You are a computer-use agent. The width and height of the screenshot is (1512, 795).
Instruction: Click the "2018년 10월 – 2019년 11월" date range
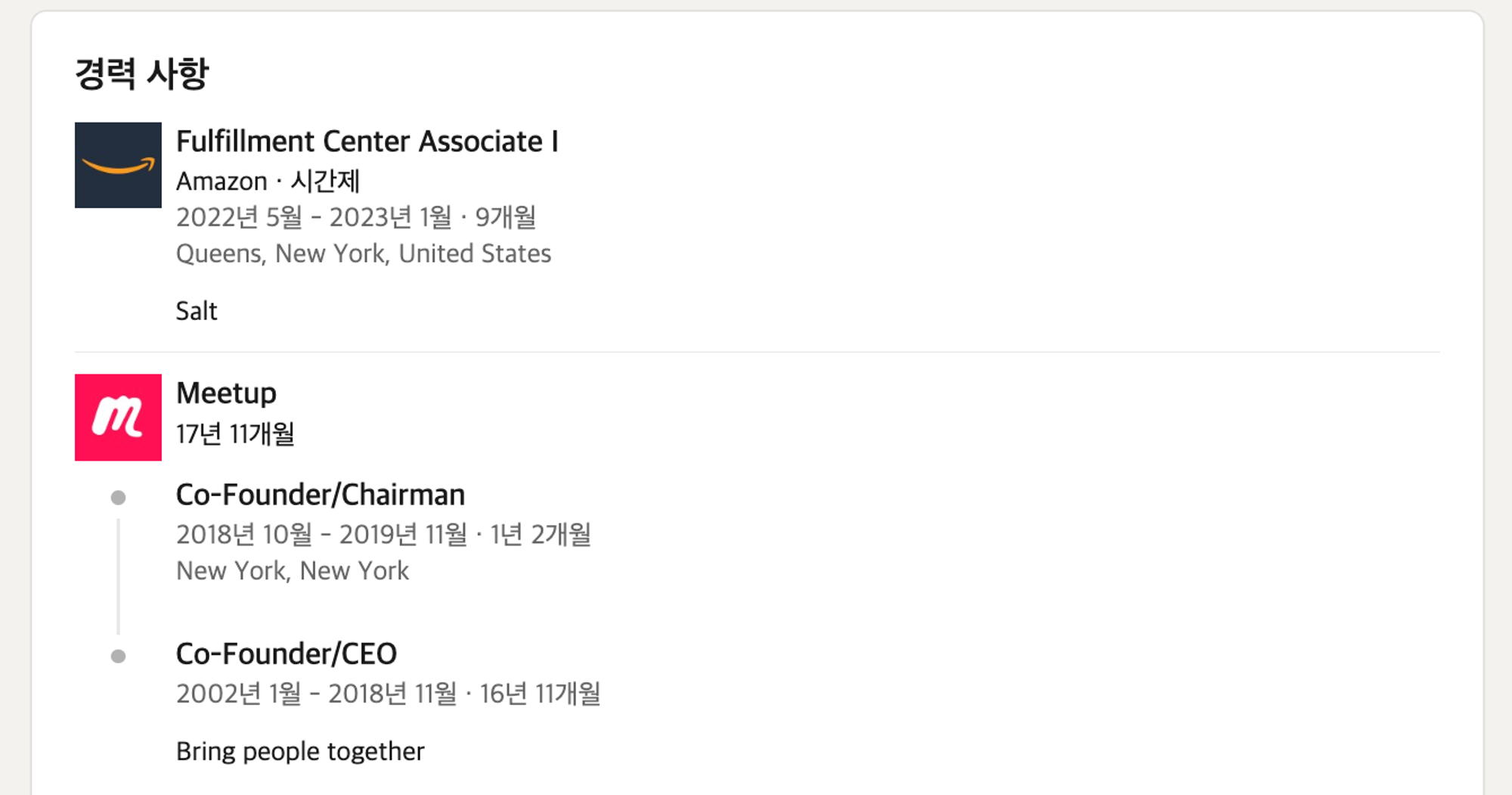[321, 535]
